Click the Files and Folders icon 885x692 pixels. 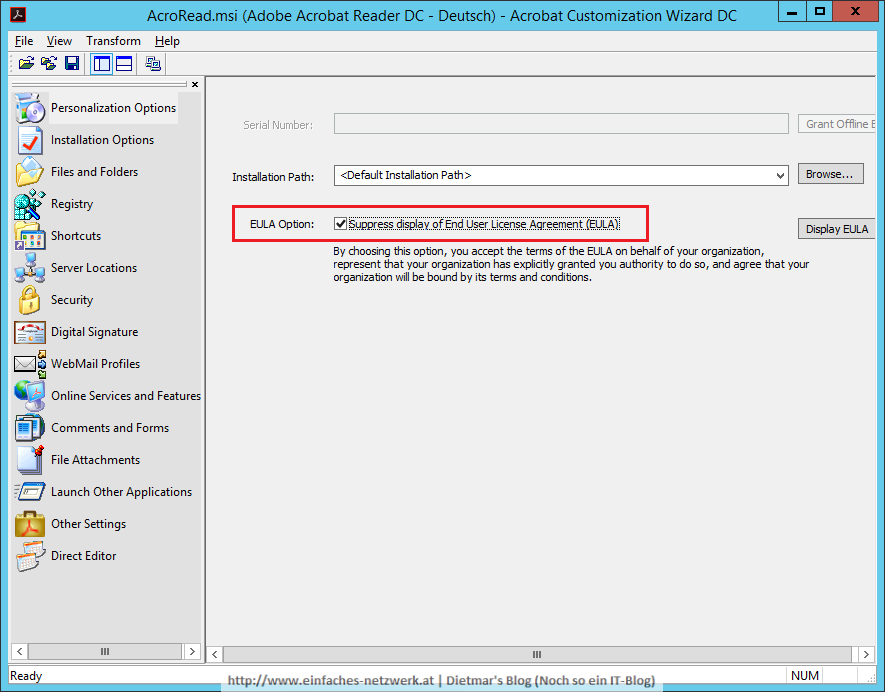click(x=30, y=172)
